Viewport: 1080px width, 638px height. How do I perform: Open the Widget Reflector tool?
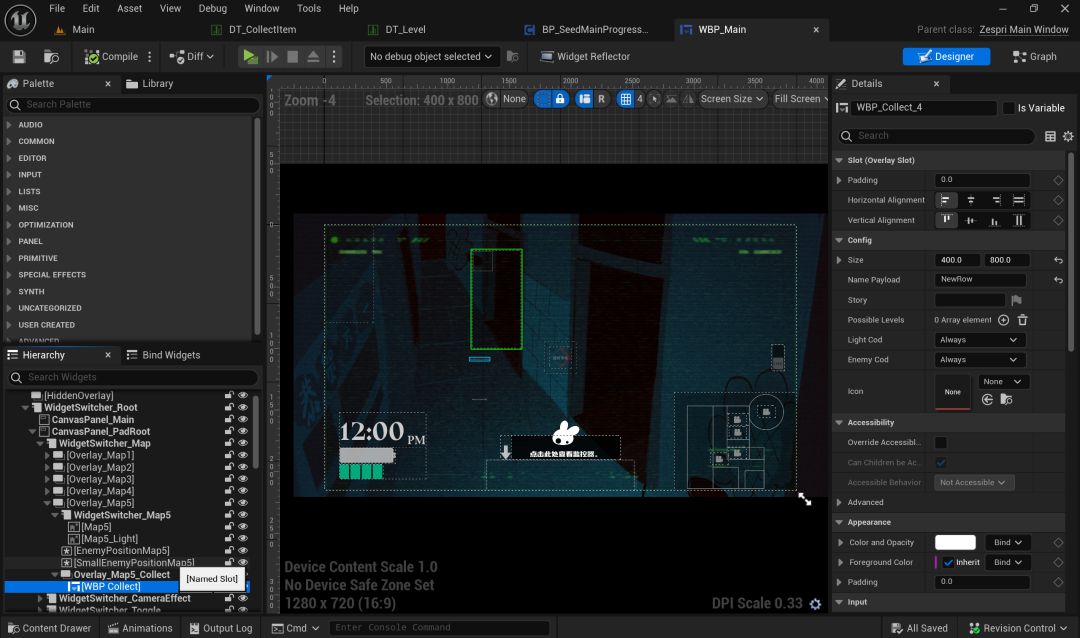[x=585, y=56]
